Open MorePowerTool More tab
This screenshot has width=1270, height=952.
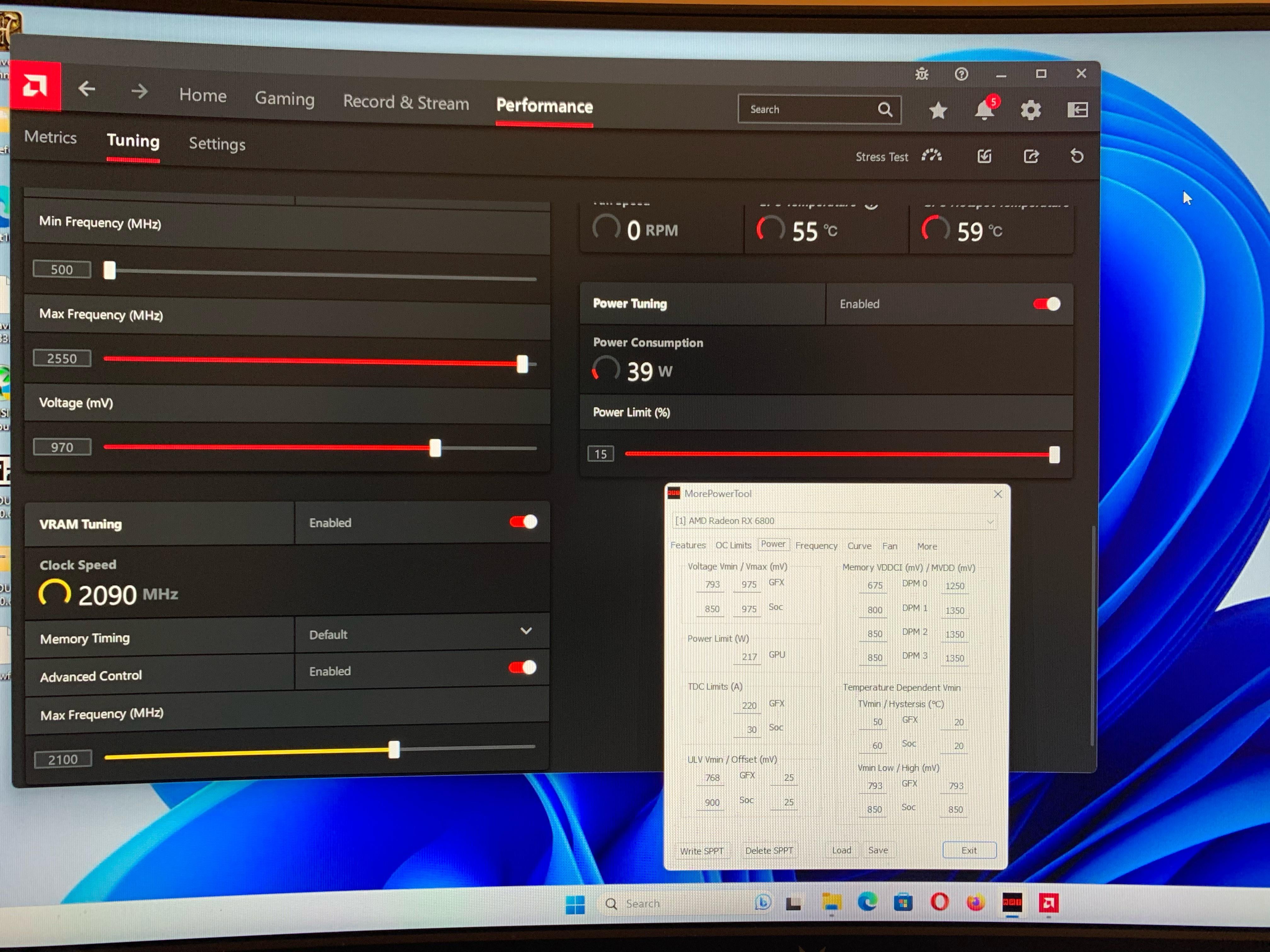pyautogui.click(x=927, y=546)
